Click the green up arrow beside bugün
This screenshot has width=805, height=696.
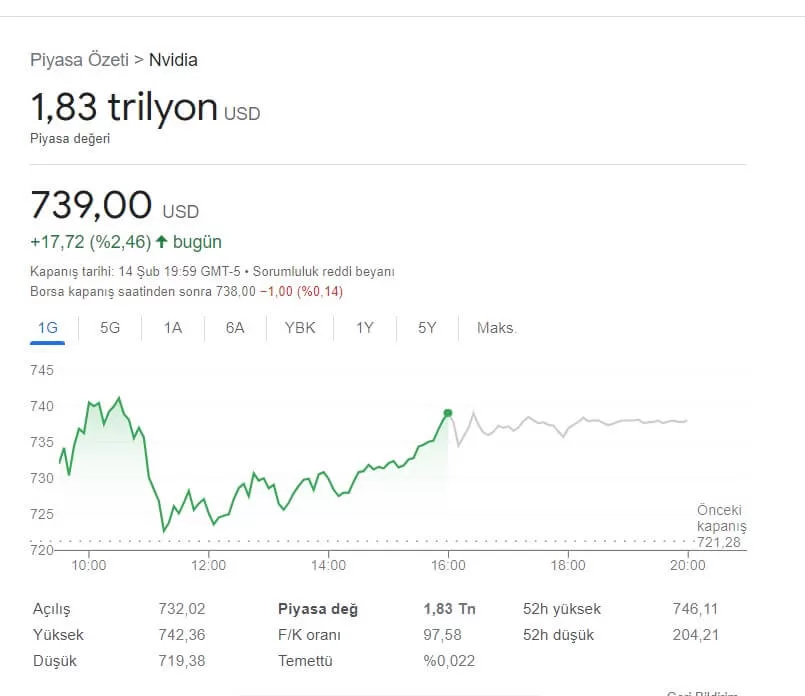pos(161,242)
